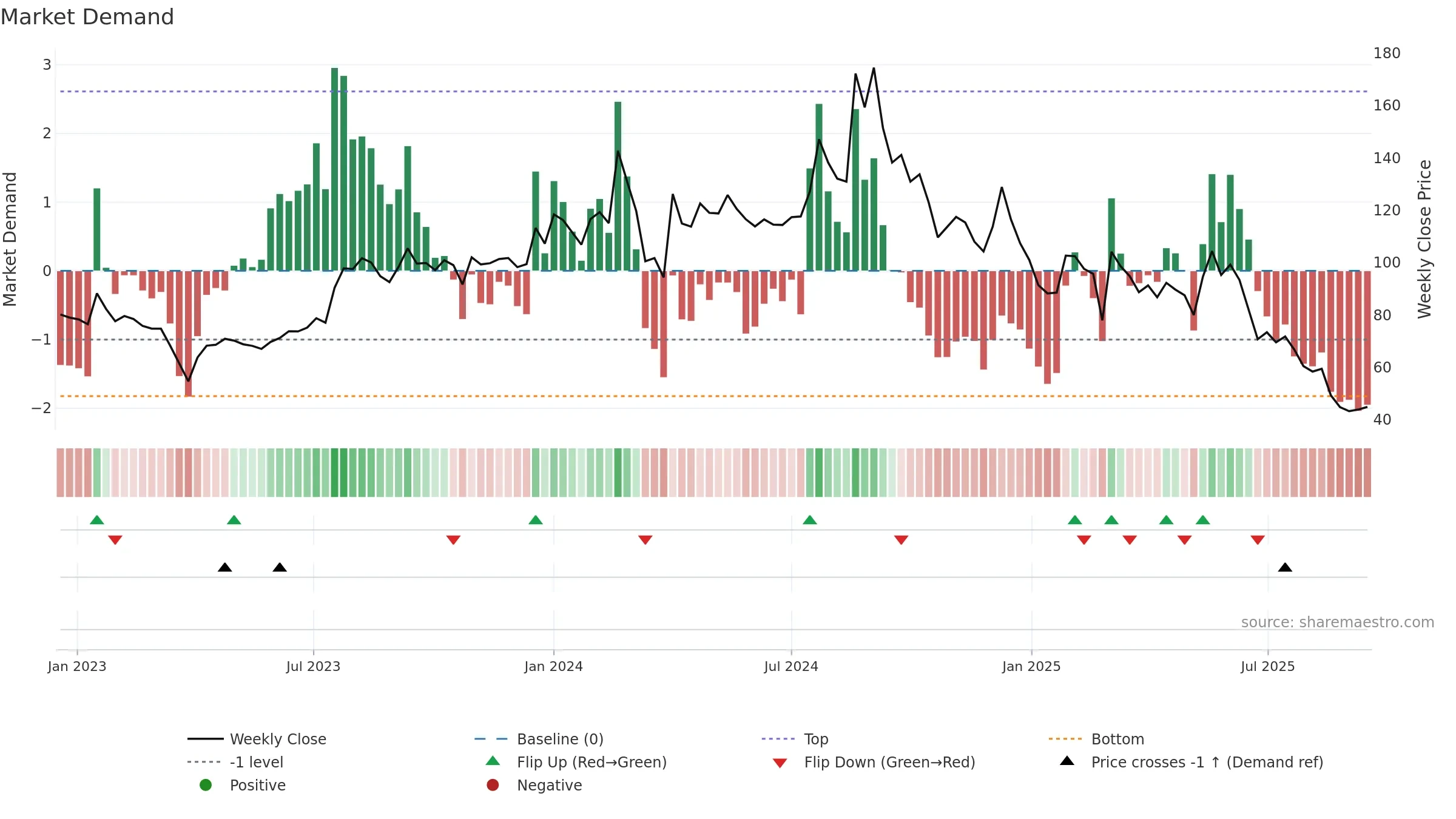The height and width of the screenshot is (819, 1456).
Task: Click the Jul 2024 x-axis label
Action: click(x=791, y=666)
